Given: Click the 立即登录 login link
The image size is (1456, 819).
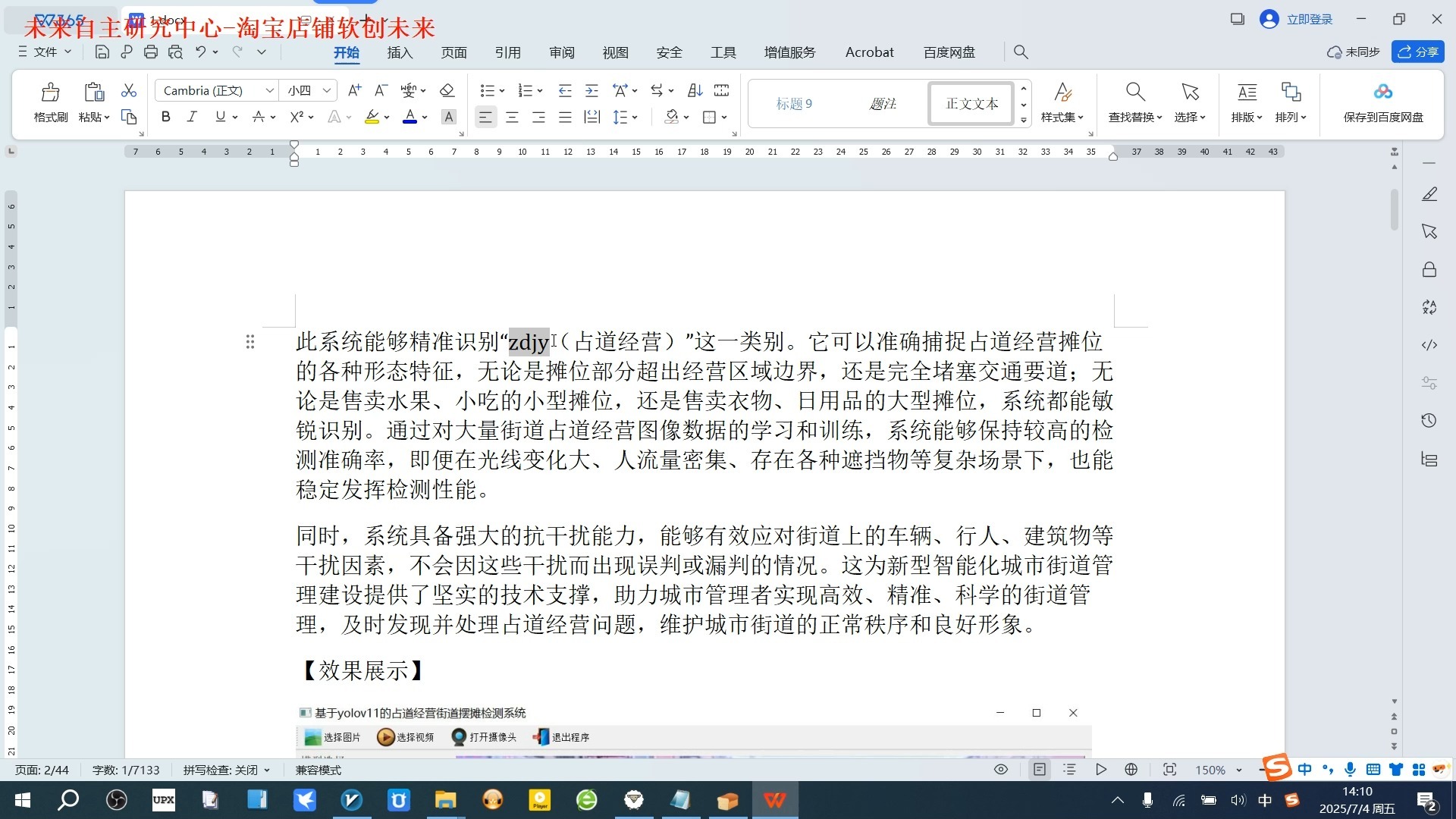Looking at the screenshot, I should coord(1309,19).
